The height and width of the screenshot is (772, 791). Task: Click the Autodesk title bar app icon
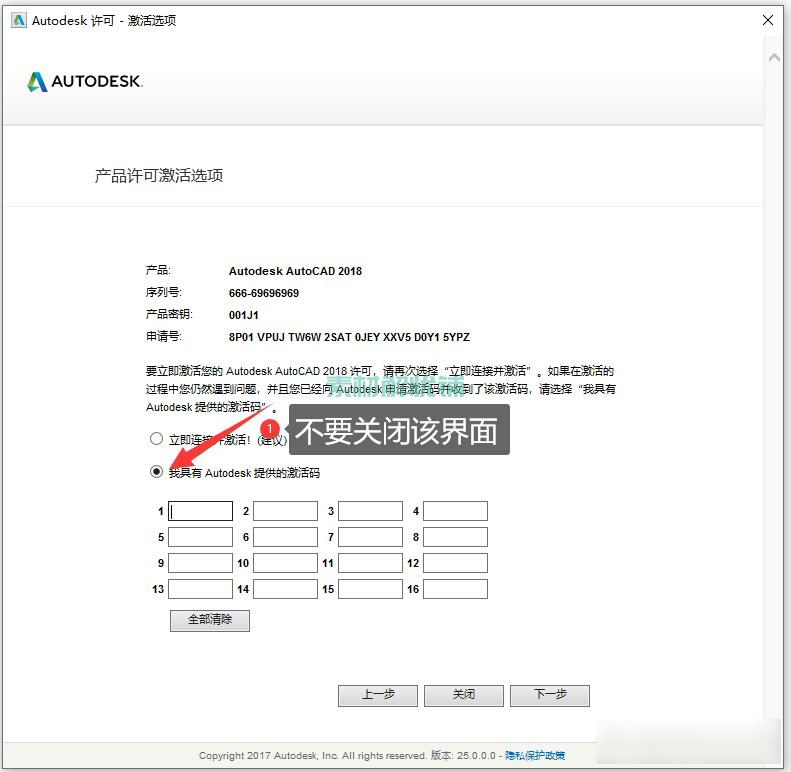pyautogui.click(x=19, y=20)
